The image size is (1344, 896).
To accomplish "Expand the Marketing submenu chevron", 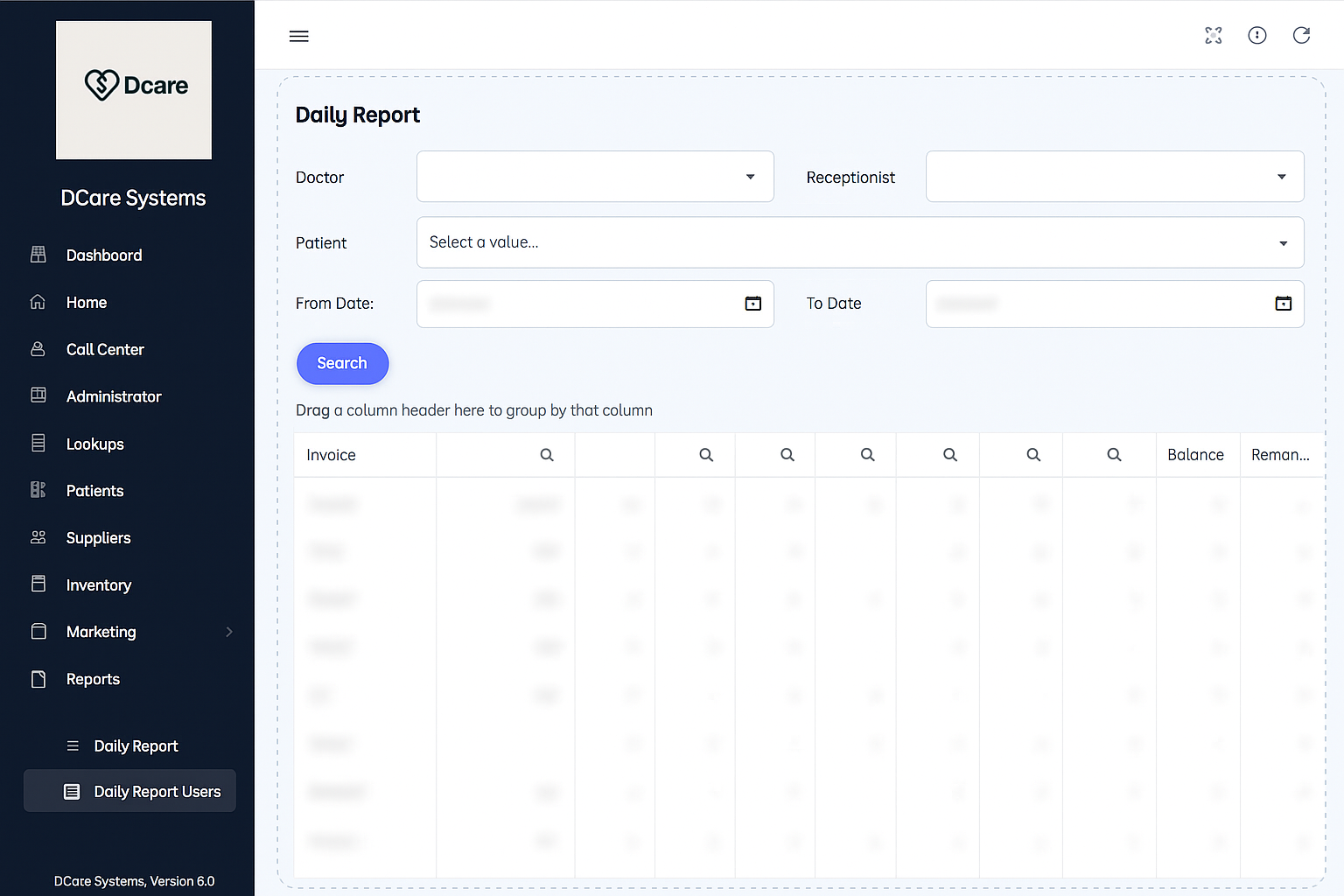I will [229, 632].
